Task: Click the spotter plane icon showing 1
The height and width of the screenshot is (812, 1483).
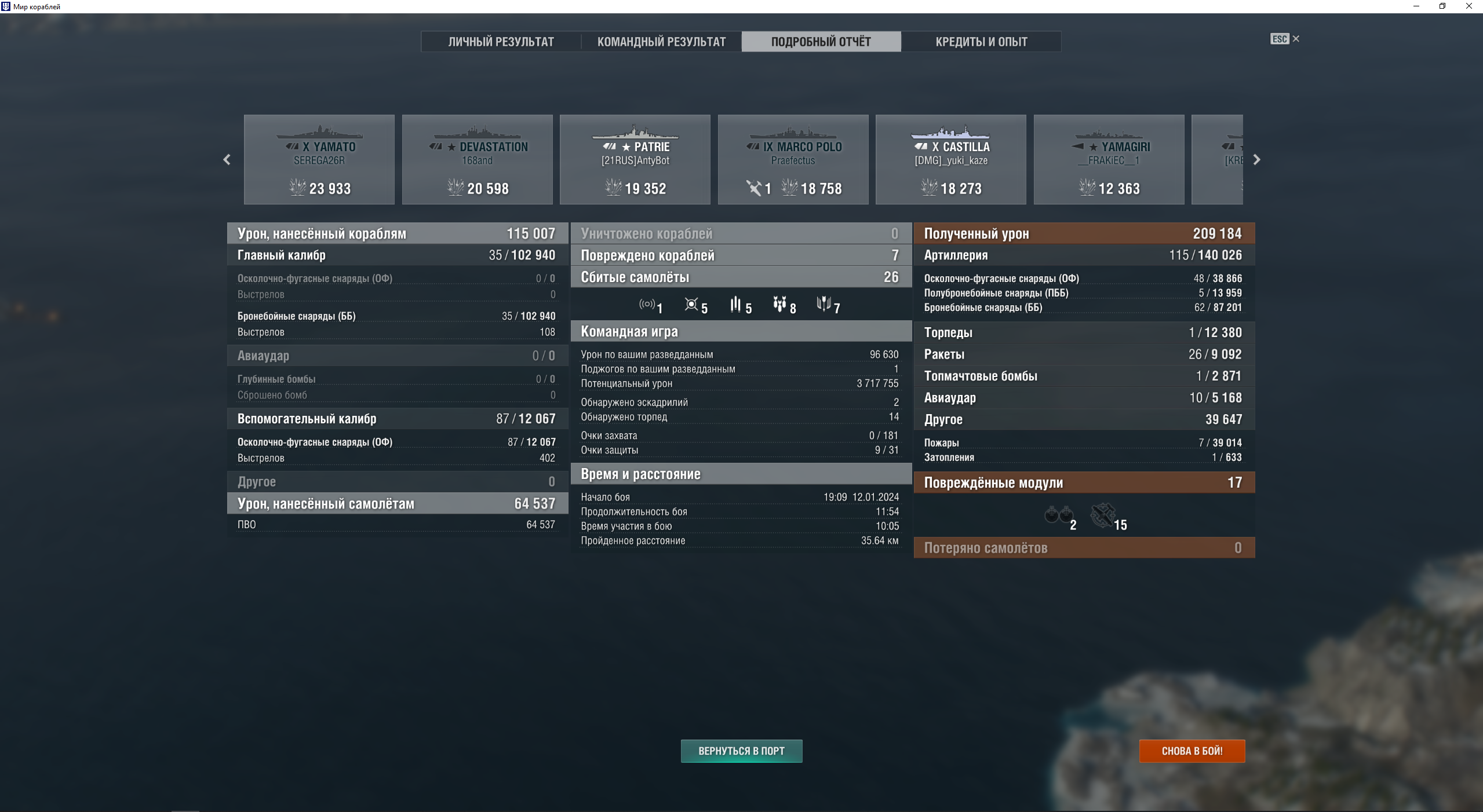Action: tap(647, 304)
